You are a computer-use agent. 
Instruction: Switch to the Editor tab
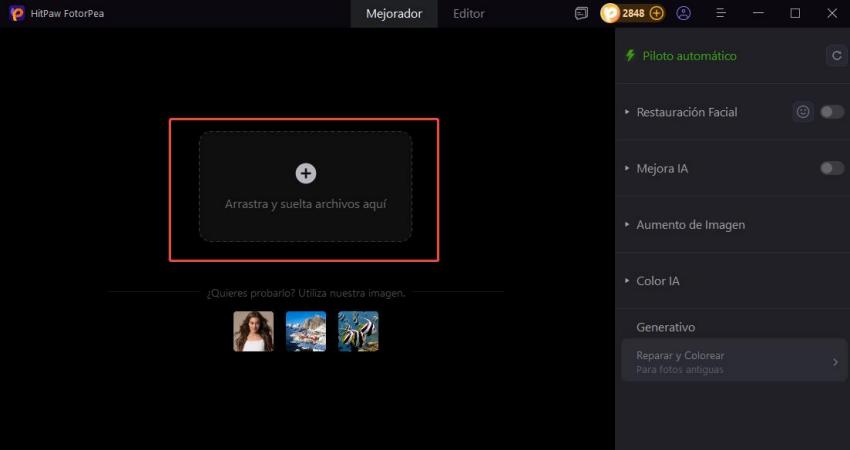coord(468,14)
